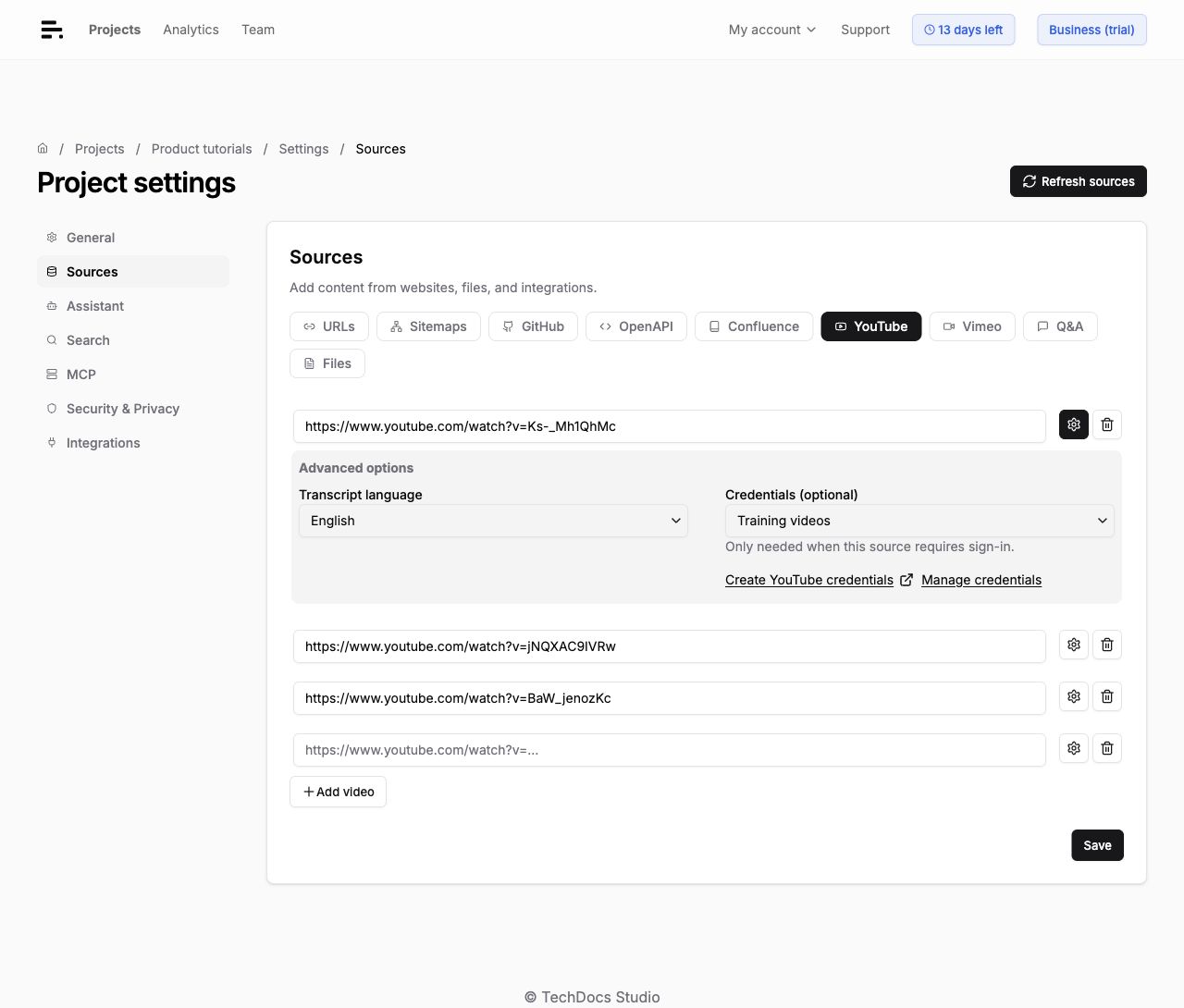
Task: Go to Analytics in top navigation
Action: (x=191, y=30)
